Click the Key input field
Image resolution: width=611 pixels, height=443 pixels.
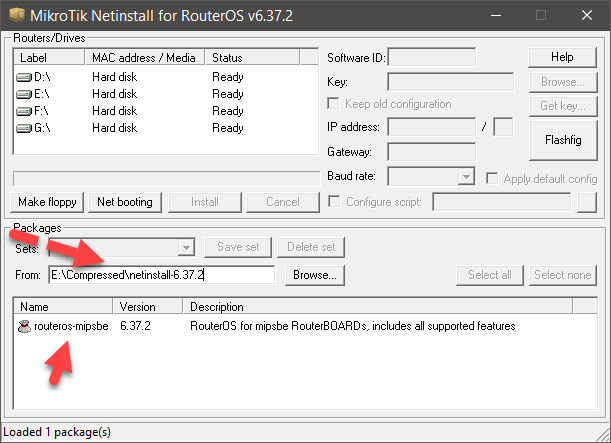[450, 82]
